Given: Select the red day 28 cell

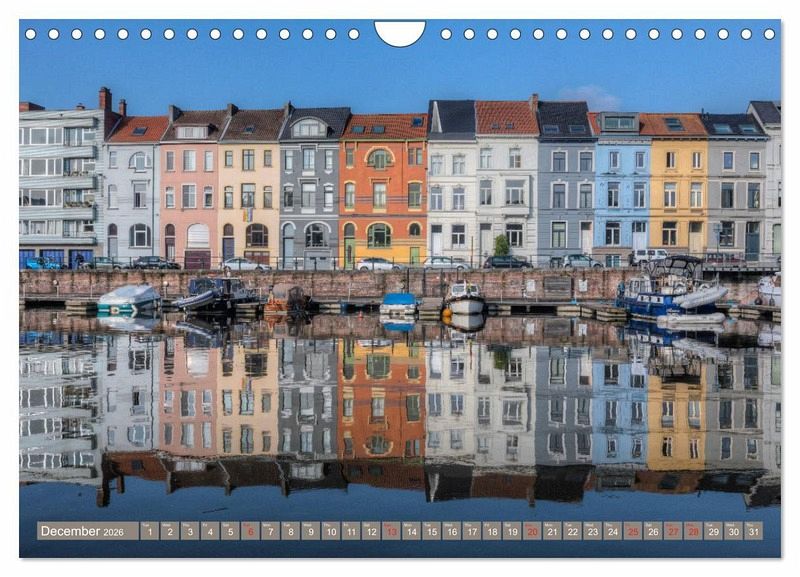Looking at the screenshot, I should click(694, 531).
